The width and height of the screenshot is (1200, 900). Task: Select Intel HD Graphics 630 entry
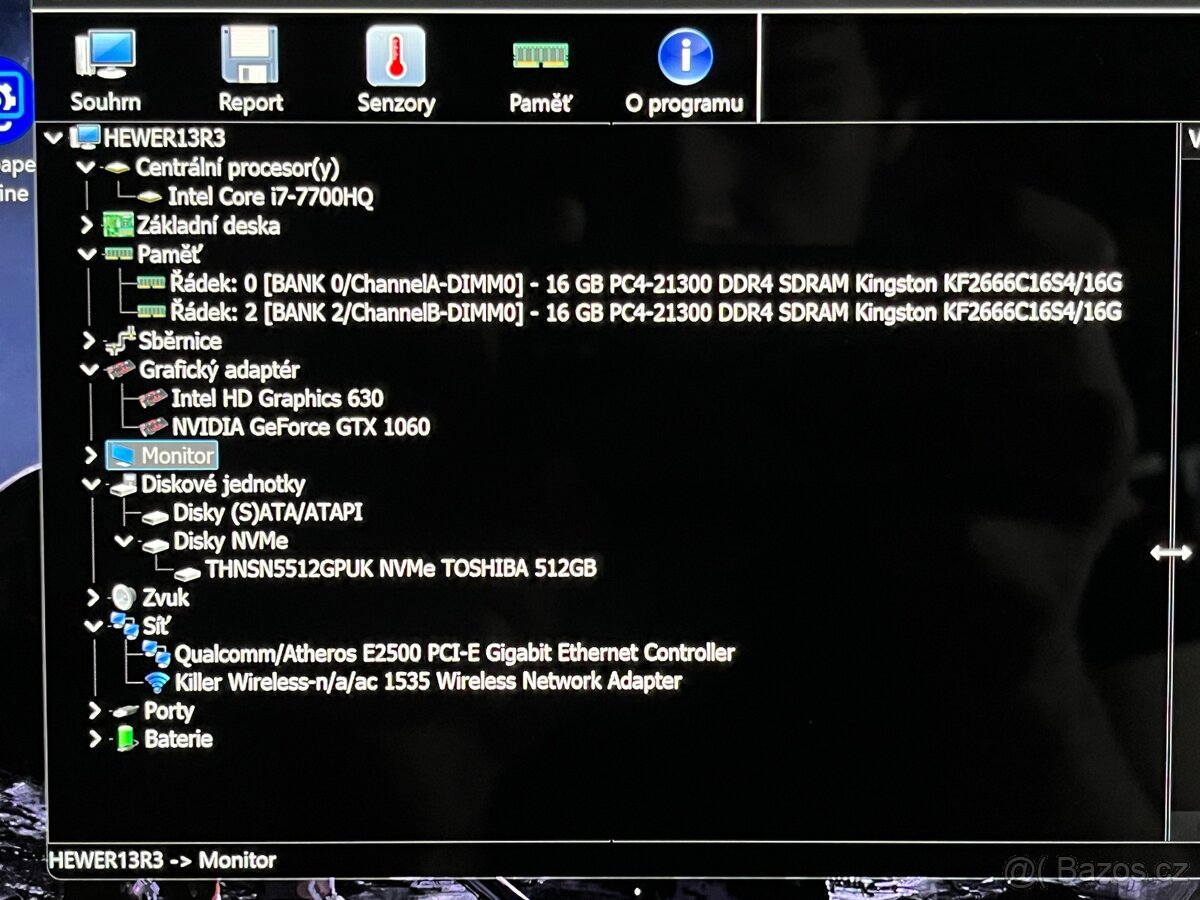coord(277,399)
